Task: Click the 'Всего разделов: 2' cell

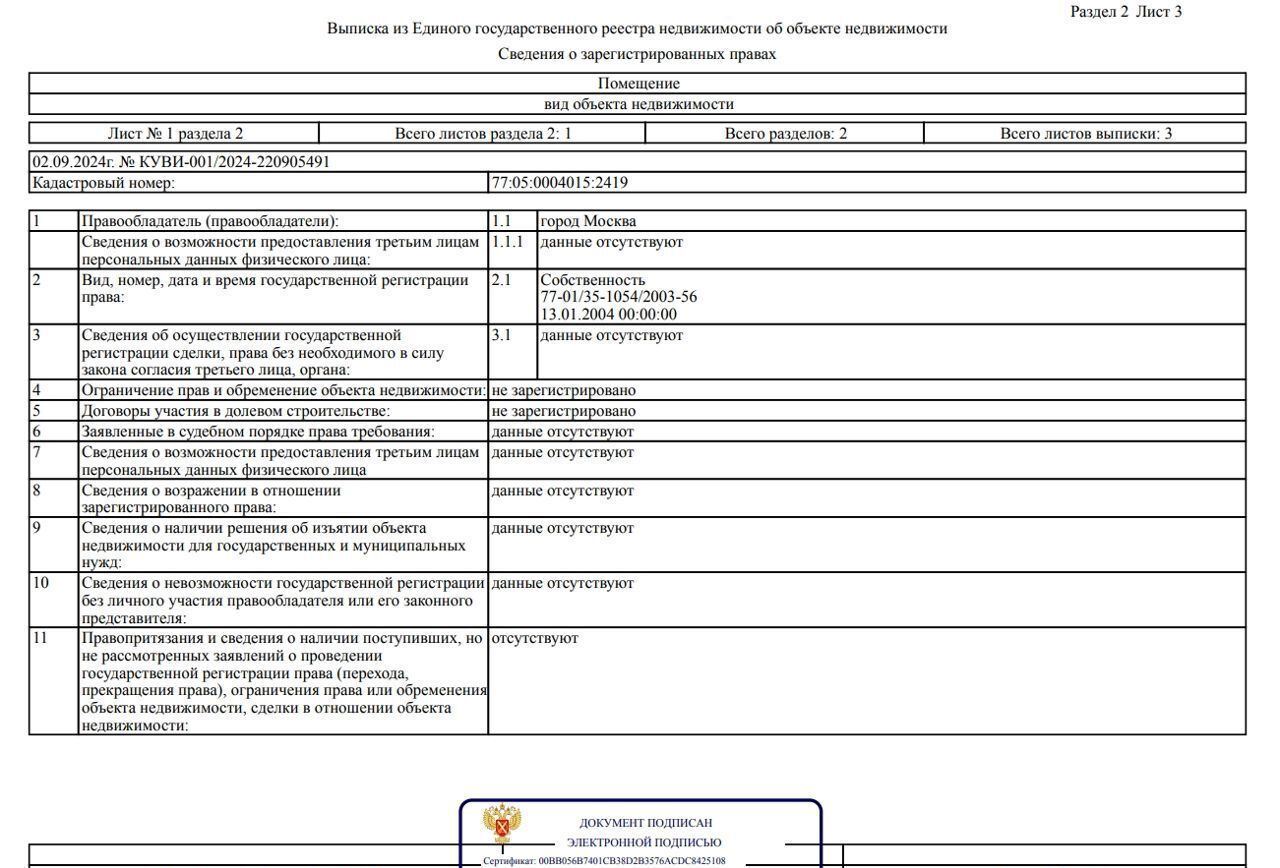Action: 785,133
